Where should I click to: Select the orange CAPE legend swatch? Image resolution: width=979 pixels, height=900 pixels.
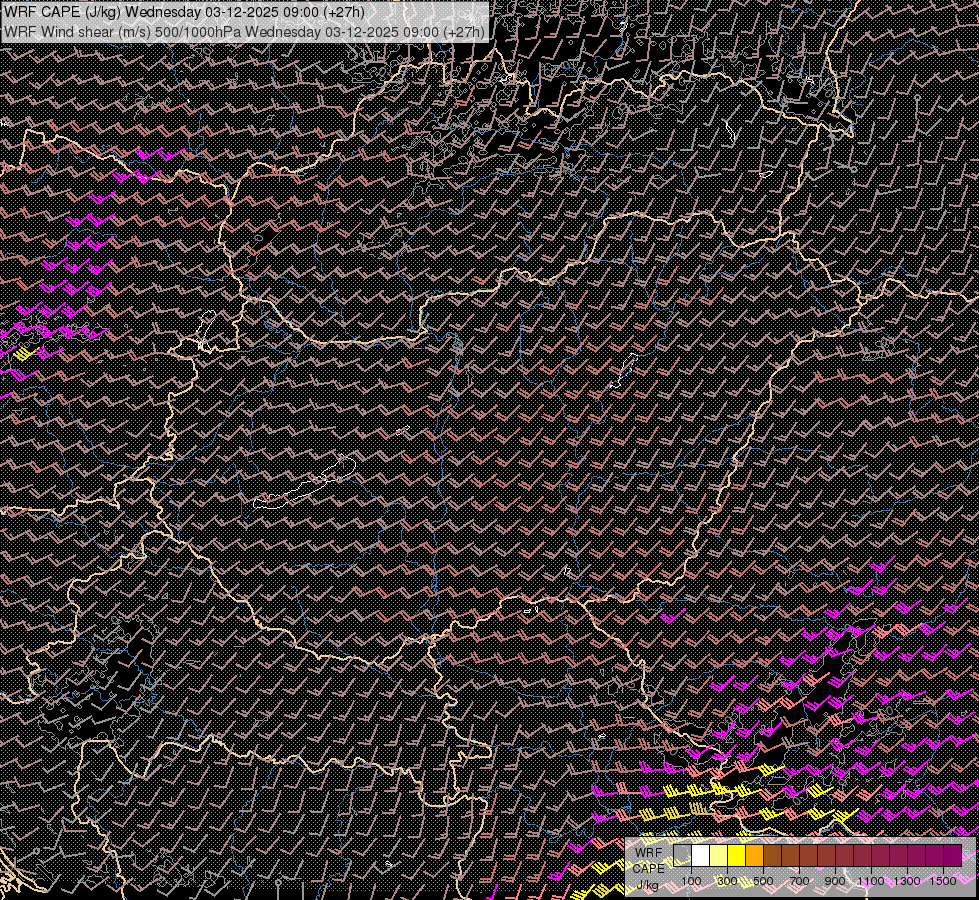tap(755, 855)
